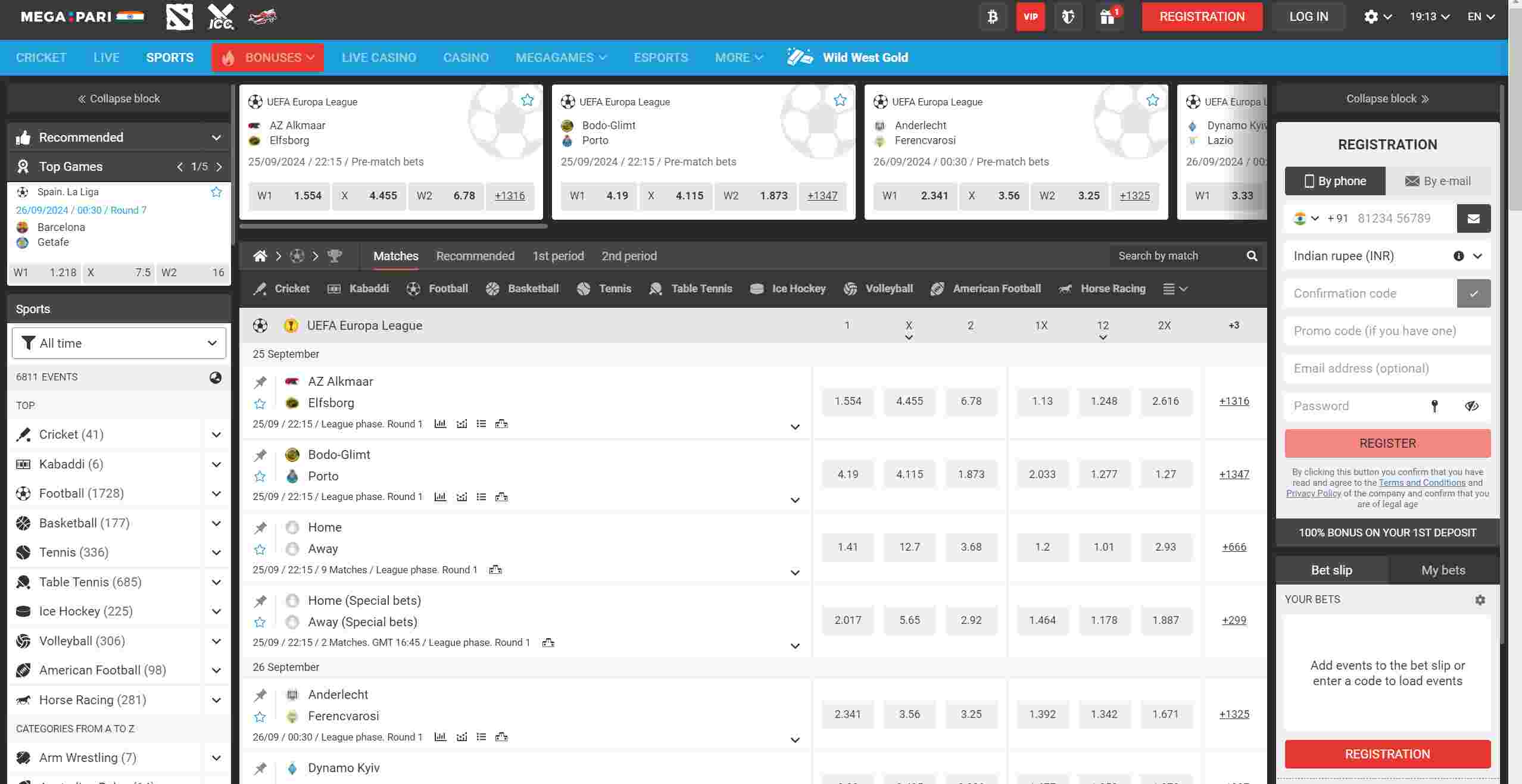Open the Recommended tab

pyautogui.click(x=475, y=256)
